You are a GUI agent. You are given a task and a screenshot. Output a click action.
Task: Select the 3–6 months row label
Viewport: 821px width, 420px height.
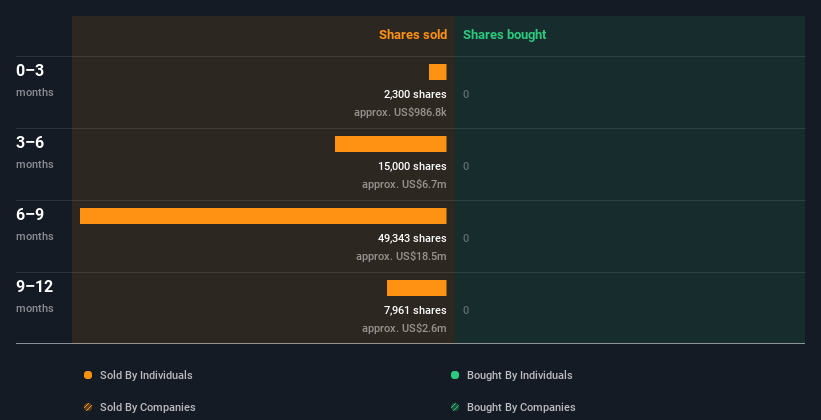point(35,152)
